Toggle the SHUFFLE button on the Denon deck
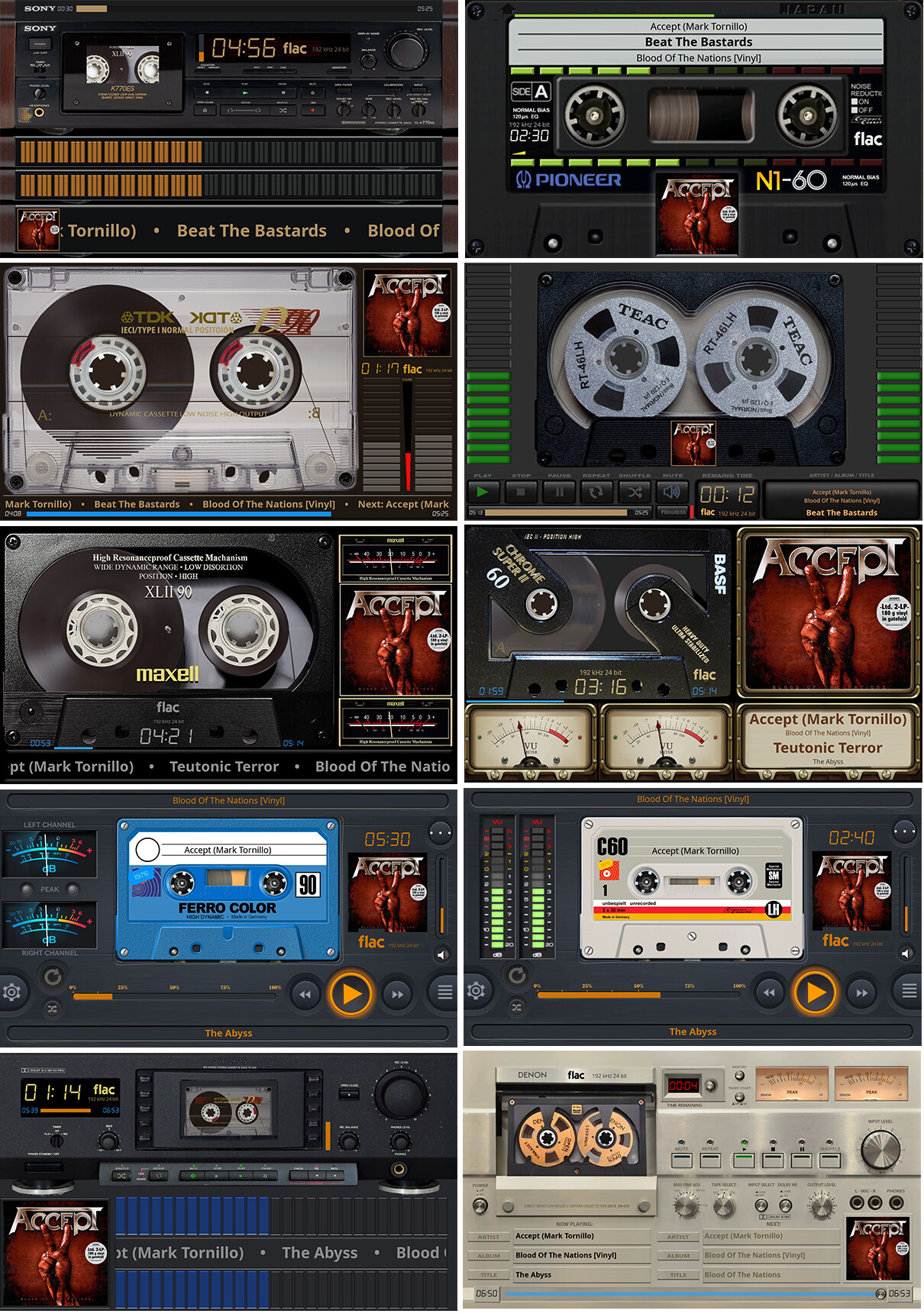Viewport: 924px width, 1314px height. (x=830, y=1160)
